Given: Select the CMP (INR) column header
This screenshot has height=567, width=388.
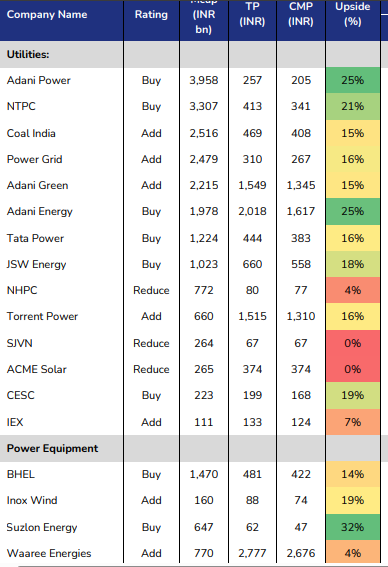Looking at the screenshot, I should pos(301,14).
